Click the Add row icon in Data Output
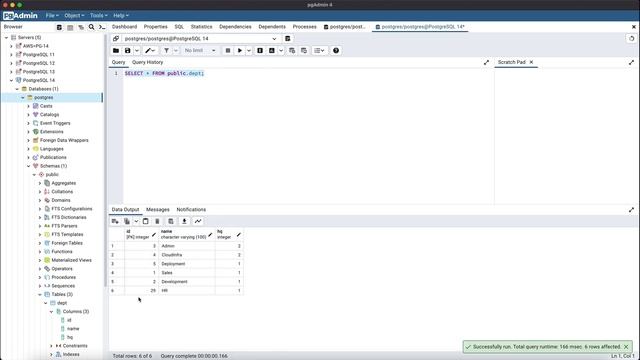 click(115, 221)
